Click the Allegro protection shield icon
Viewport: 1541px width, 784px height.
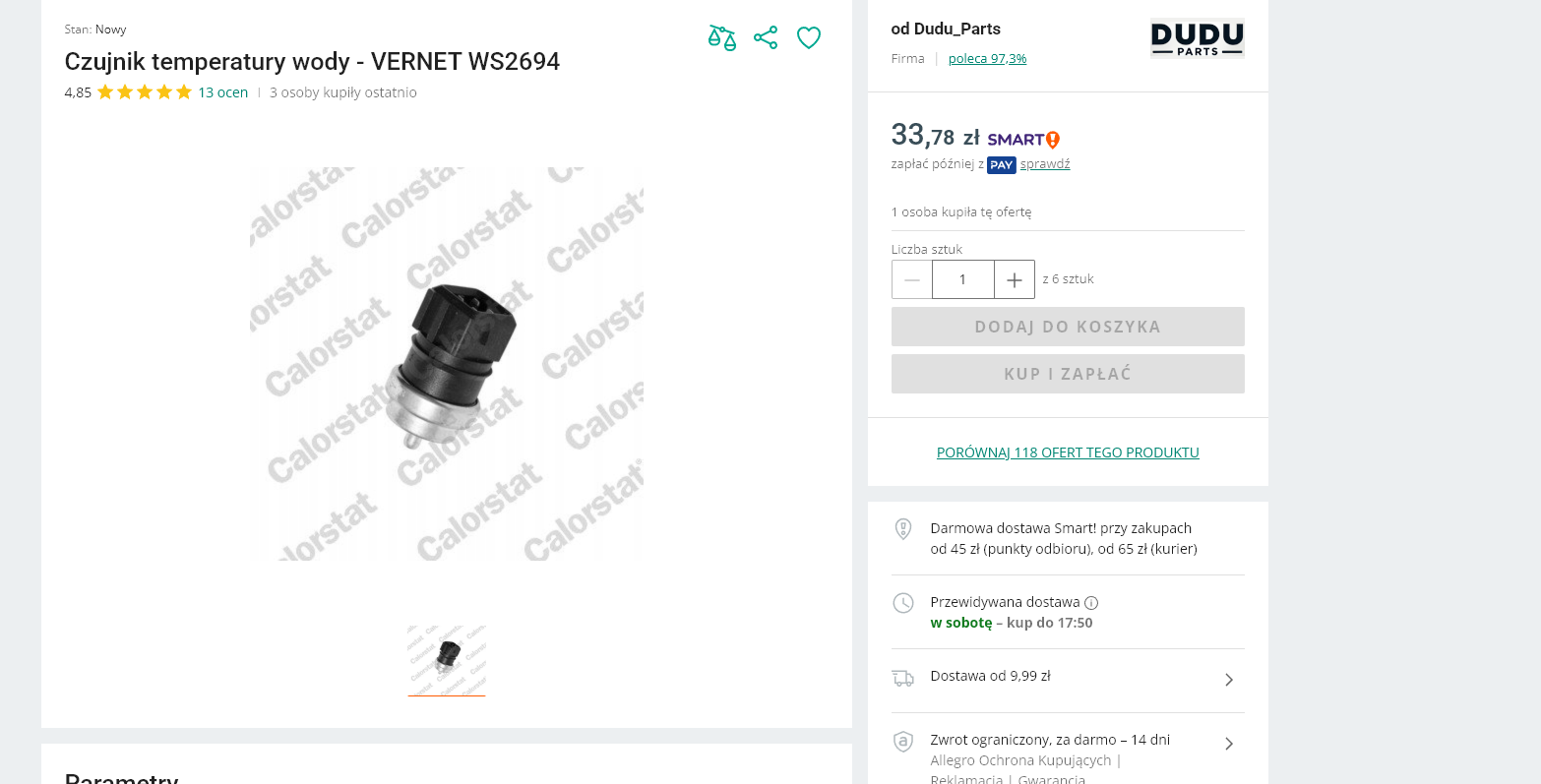pos(902,742)
